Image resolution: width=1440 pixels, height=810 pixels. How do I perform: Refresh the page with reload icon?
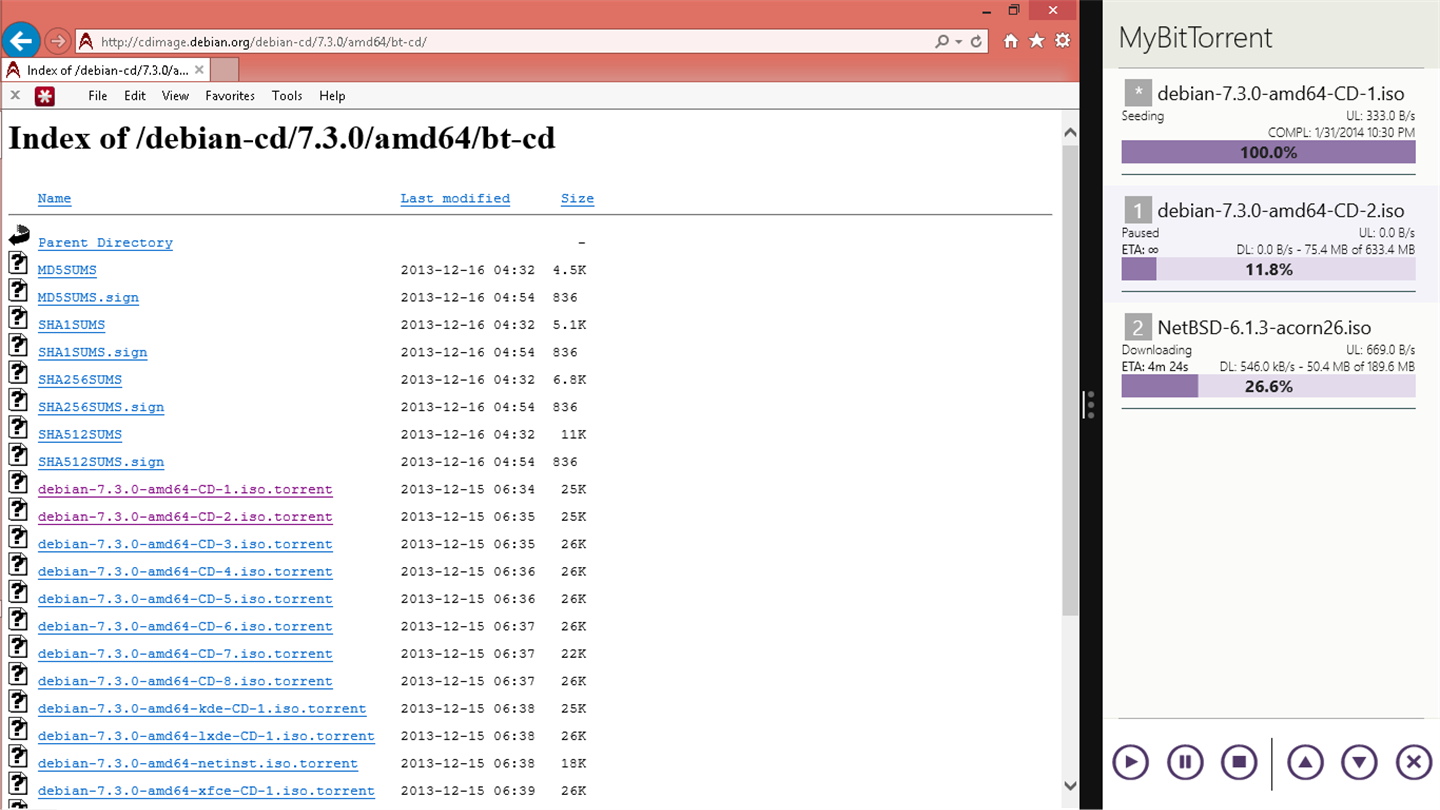click(975, 42)
